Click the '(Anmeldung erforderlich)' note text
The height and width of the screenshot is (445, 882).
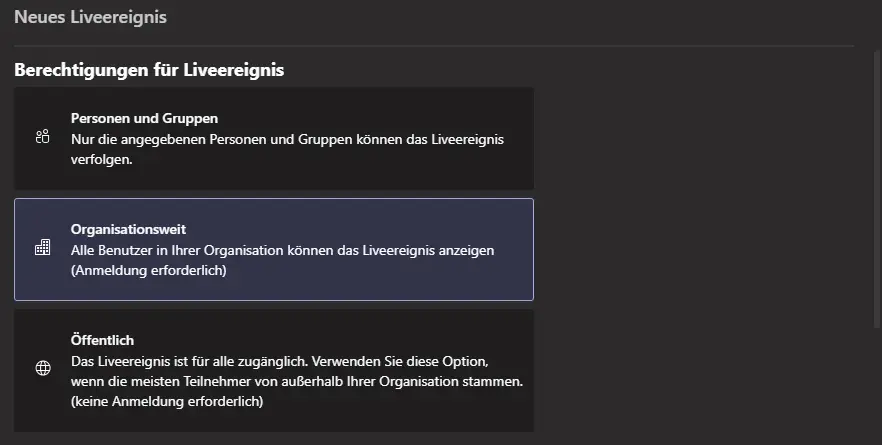tap(148, 271)
